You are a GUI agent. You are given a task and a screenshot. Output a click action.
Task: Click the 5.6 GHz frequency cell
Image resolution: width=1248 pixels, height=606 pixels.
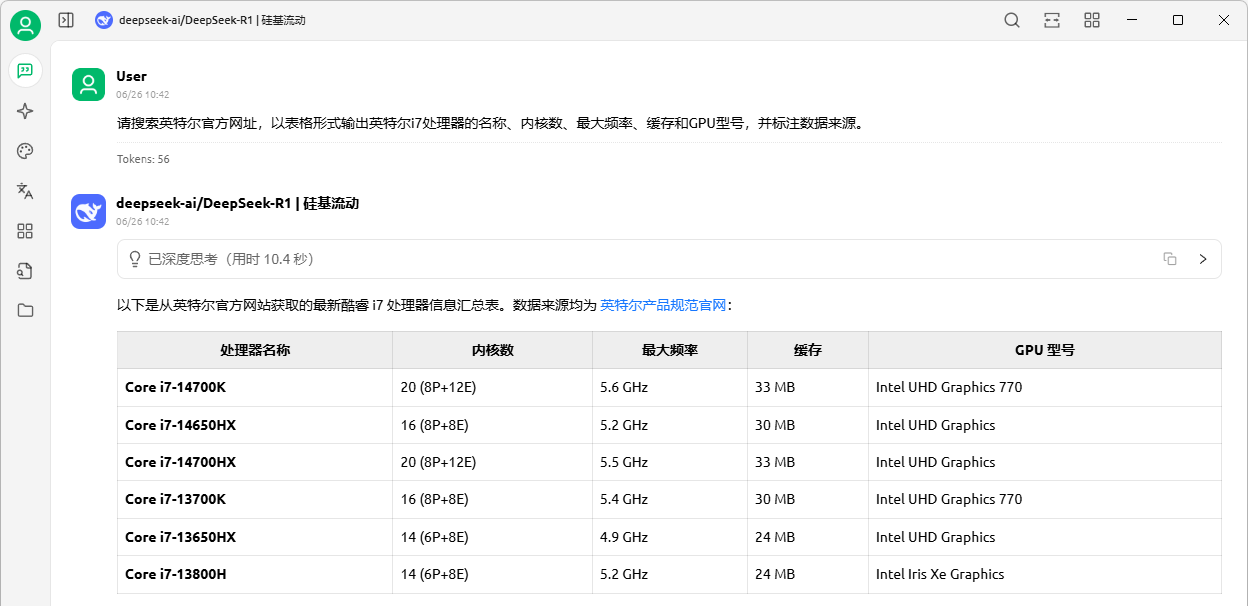pos(670,387)
